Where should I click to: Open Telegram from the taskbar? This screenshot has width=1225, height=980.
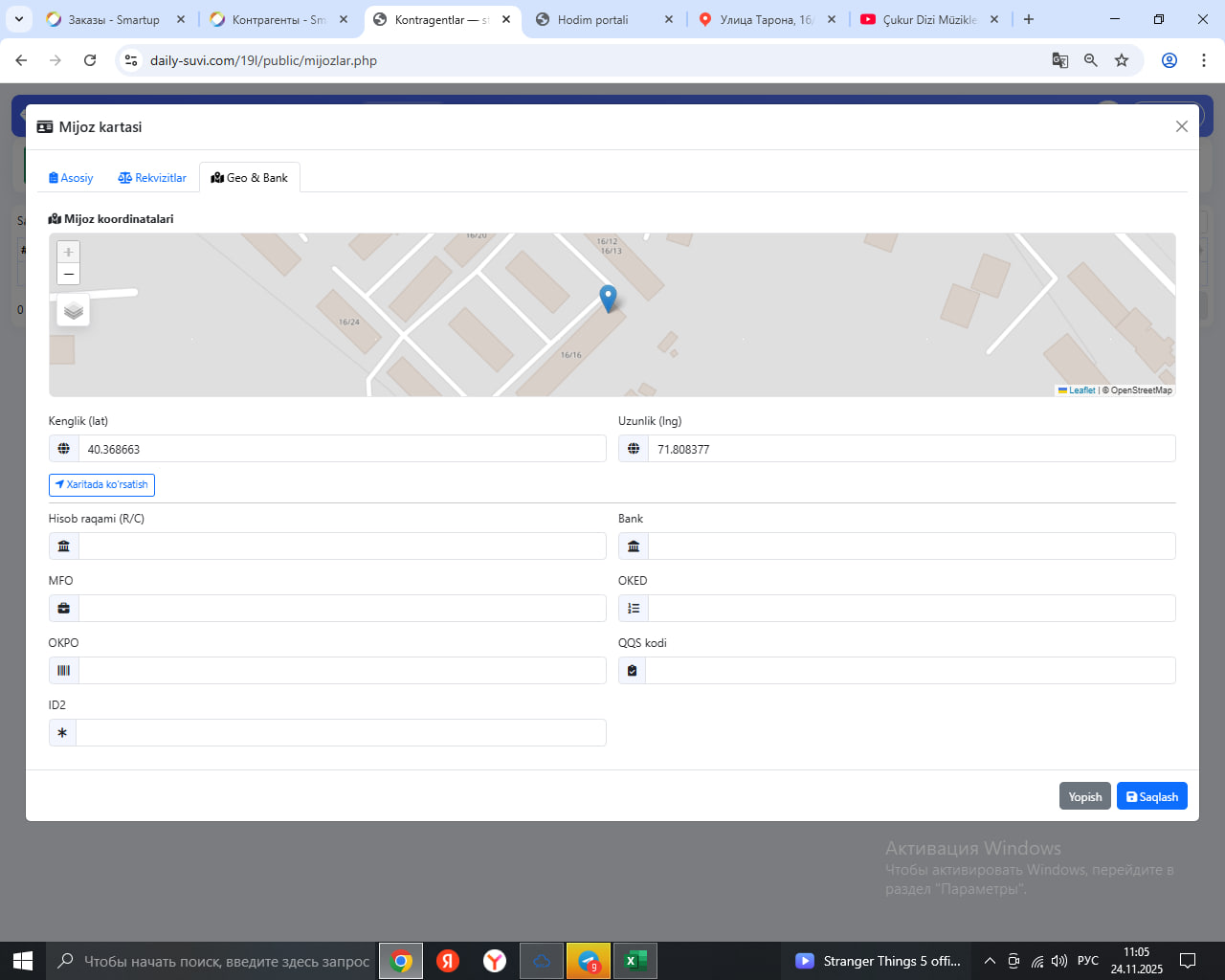click(589, 961)
